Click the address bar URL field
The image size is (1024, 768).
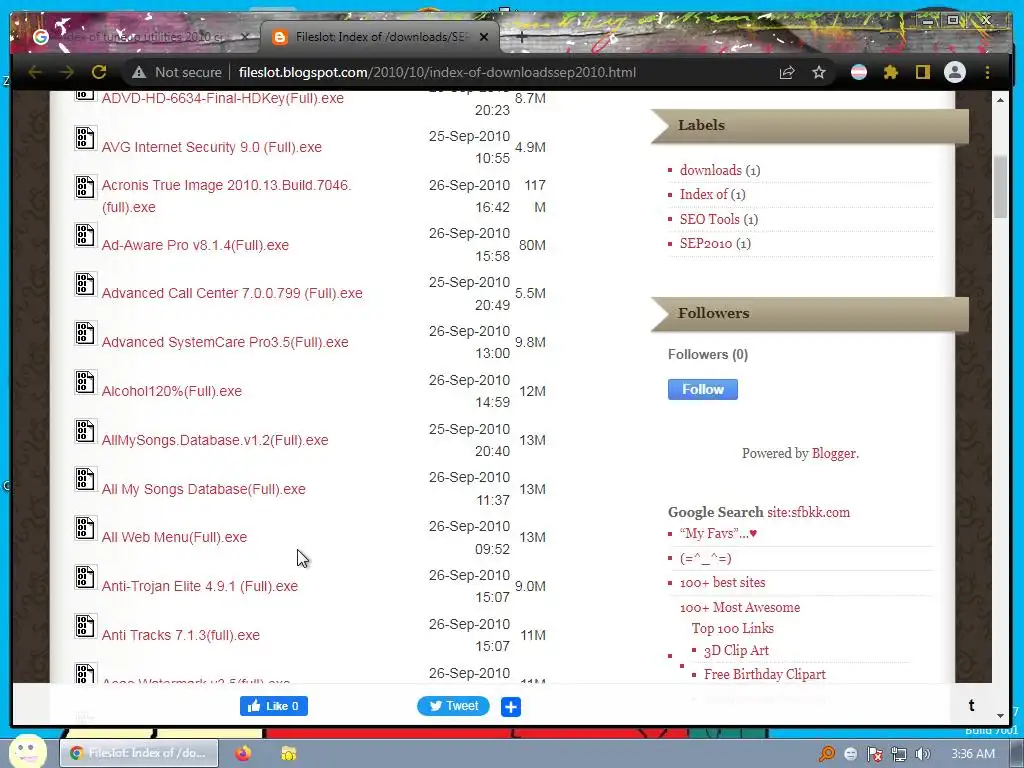pos(437,72)
